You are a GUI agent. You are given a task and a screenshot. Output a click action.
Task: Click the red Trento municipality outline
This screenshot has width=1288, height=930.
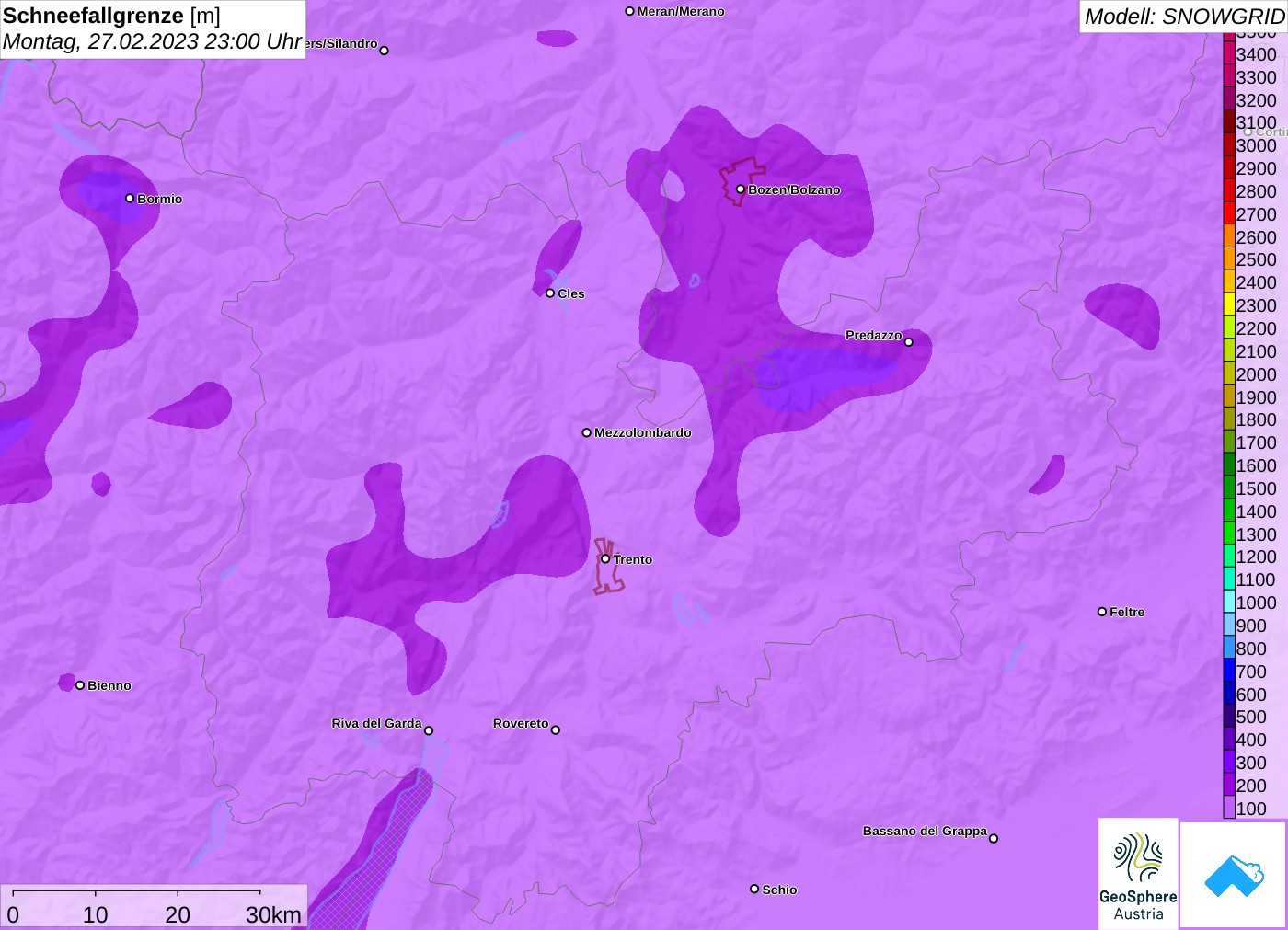pyautogui.click(x=608, y=567)
